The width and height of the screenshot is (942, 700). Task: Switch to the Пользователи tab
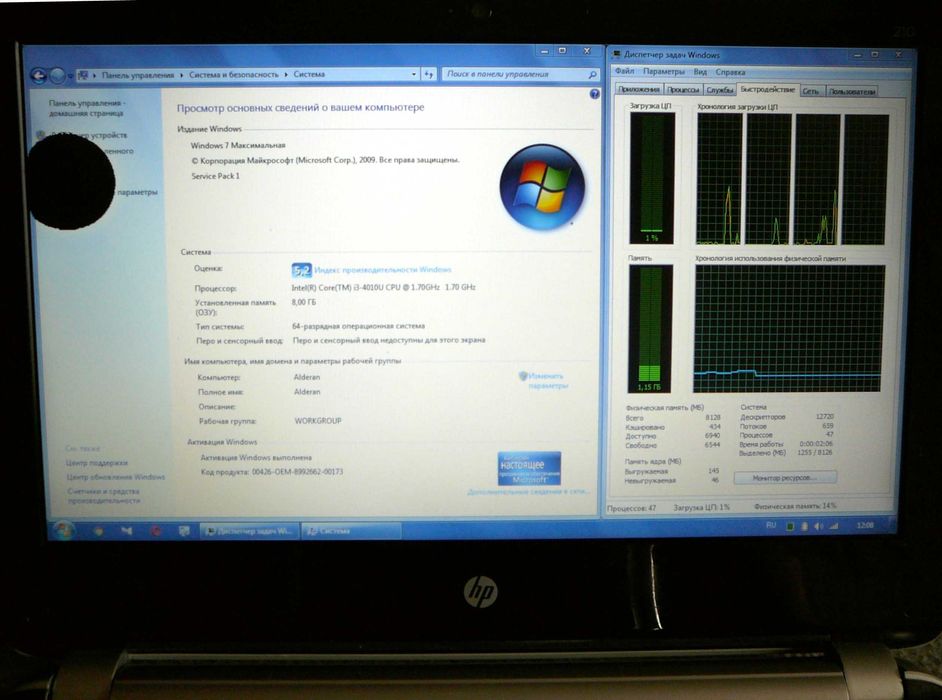tap(852, 92)
